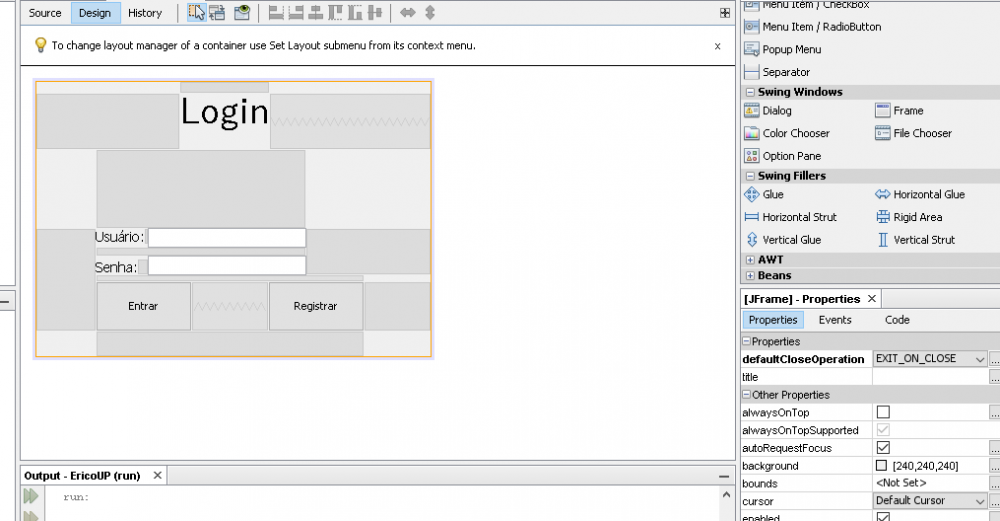Screen dimensions: 1000x521
Task: Collapse the Swing Fillers category
Action: pos(750,176)
